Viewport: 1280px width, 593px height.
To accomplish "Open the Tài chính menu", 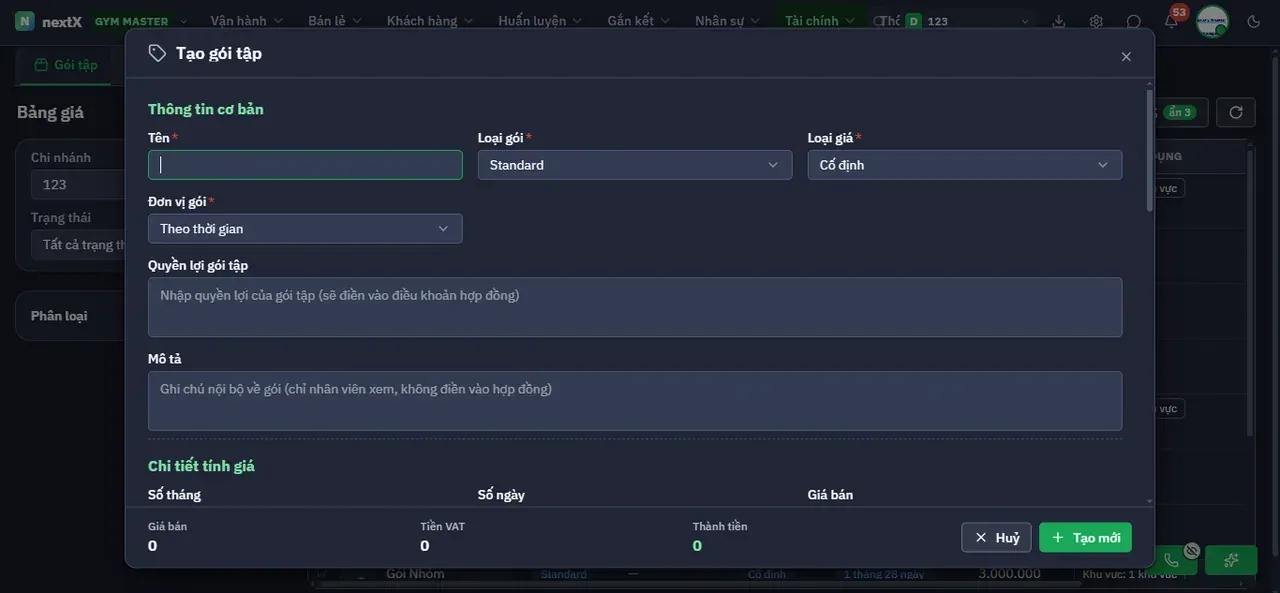I will [x=820, y=21].
